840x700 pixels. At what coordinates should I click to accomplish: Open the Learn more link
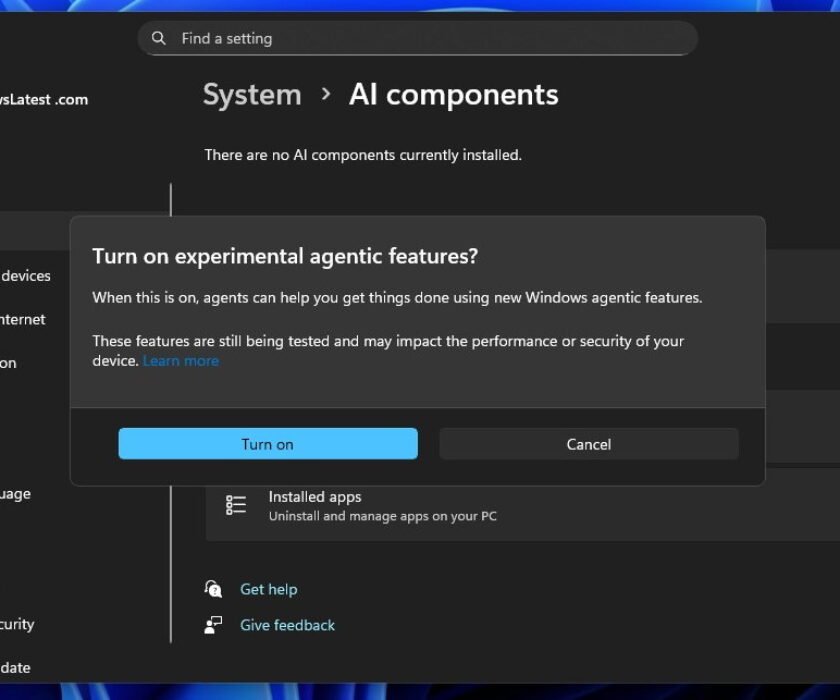[180, 360]
